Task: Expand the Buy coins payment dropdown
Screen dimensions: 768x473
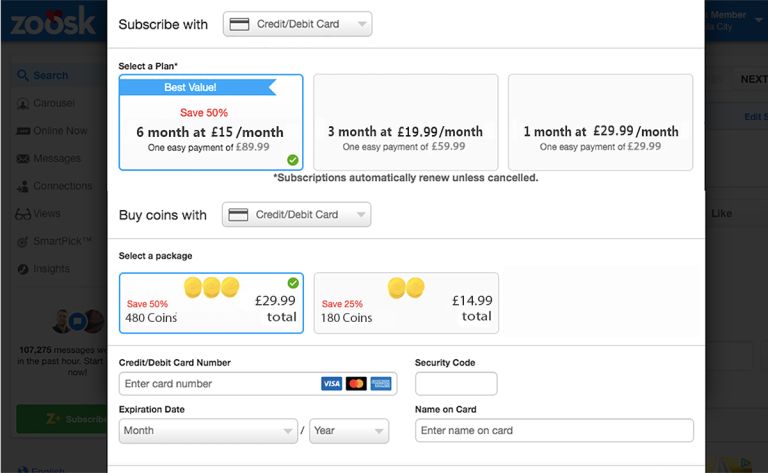Action: 296,215
